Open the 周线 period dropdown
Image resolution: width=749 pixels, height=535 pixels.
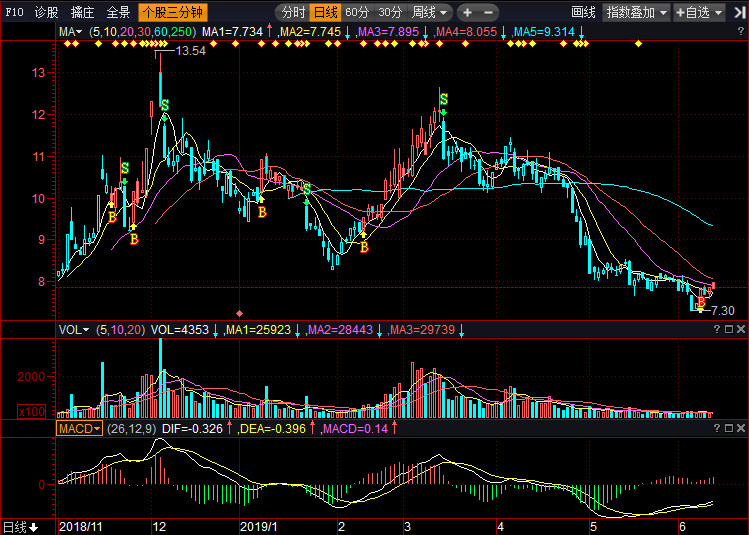click(x=429, y=12)
